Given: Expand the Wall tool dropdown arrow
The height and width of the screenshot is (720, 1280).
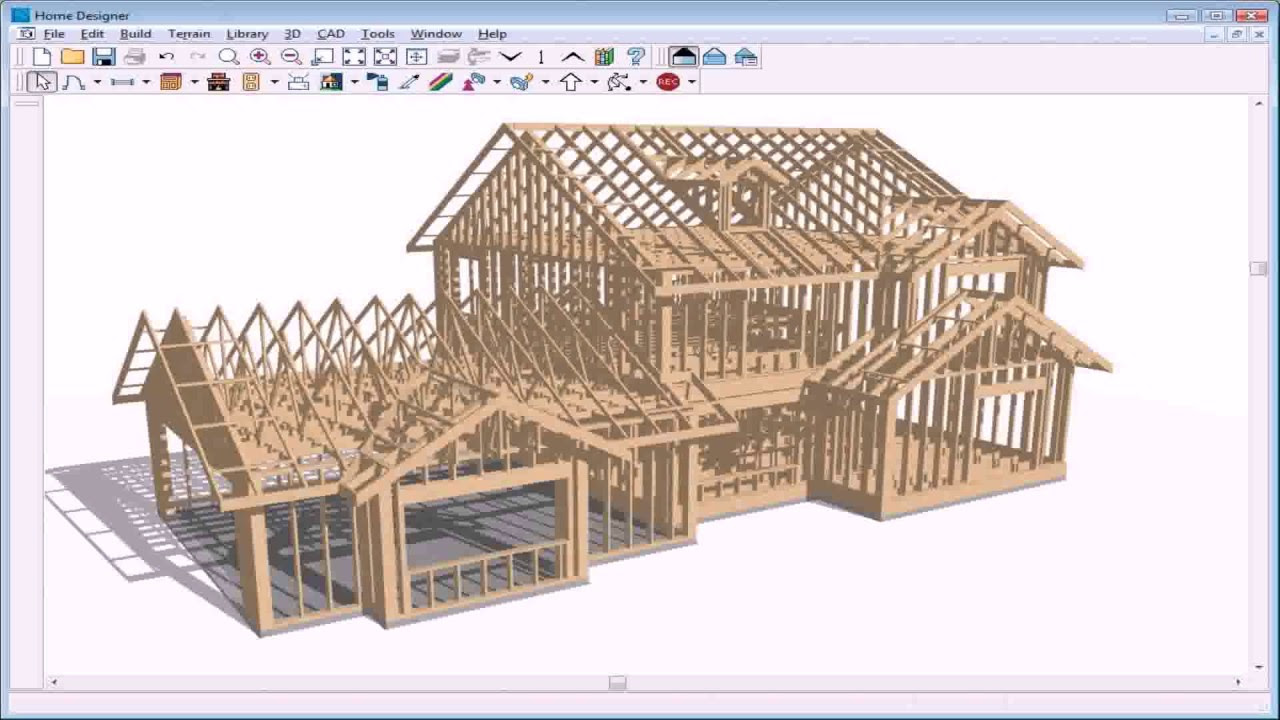Looking at the screenshot, I should click(97, 82).
